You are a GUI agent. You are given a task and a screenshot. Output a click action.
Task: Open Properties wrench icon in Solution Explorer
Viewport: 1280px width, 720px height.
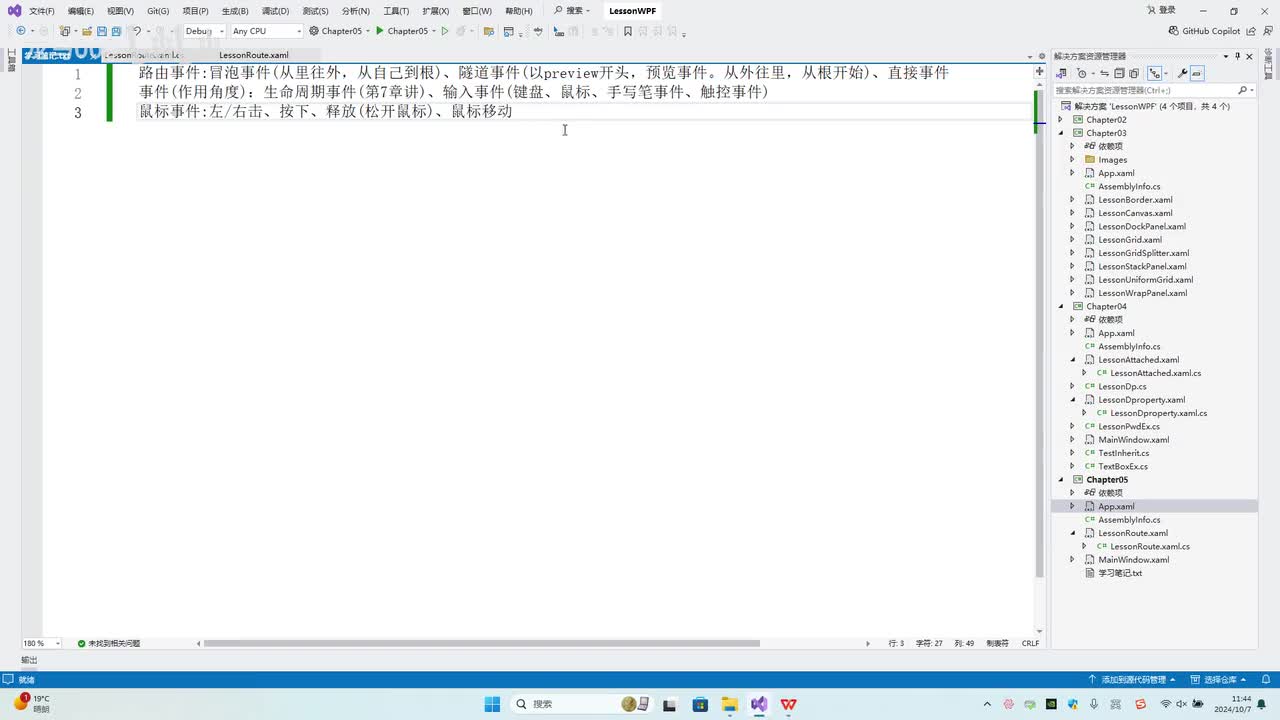click(x=1182, y=73)
